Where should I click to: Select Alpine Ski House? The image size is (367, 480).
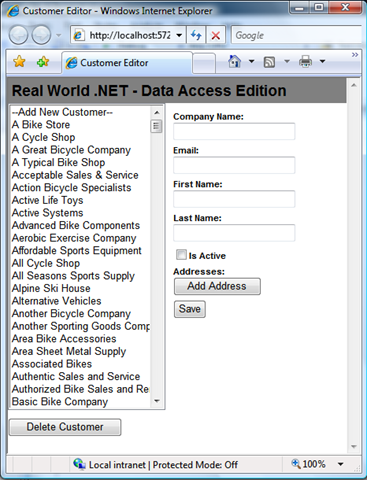click(80, 288)
